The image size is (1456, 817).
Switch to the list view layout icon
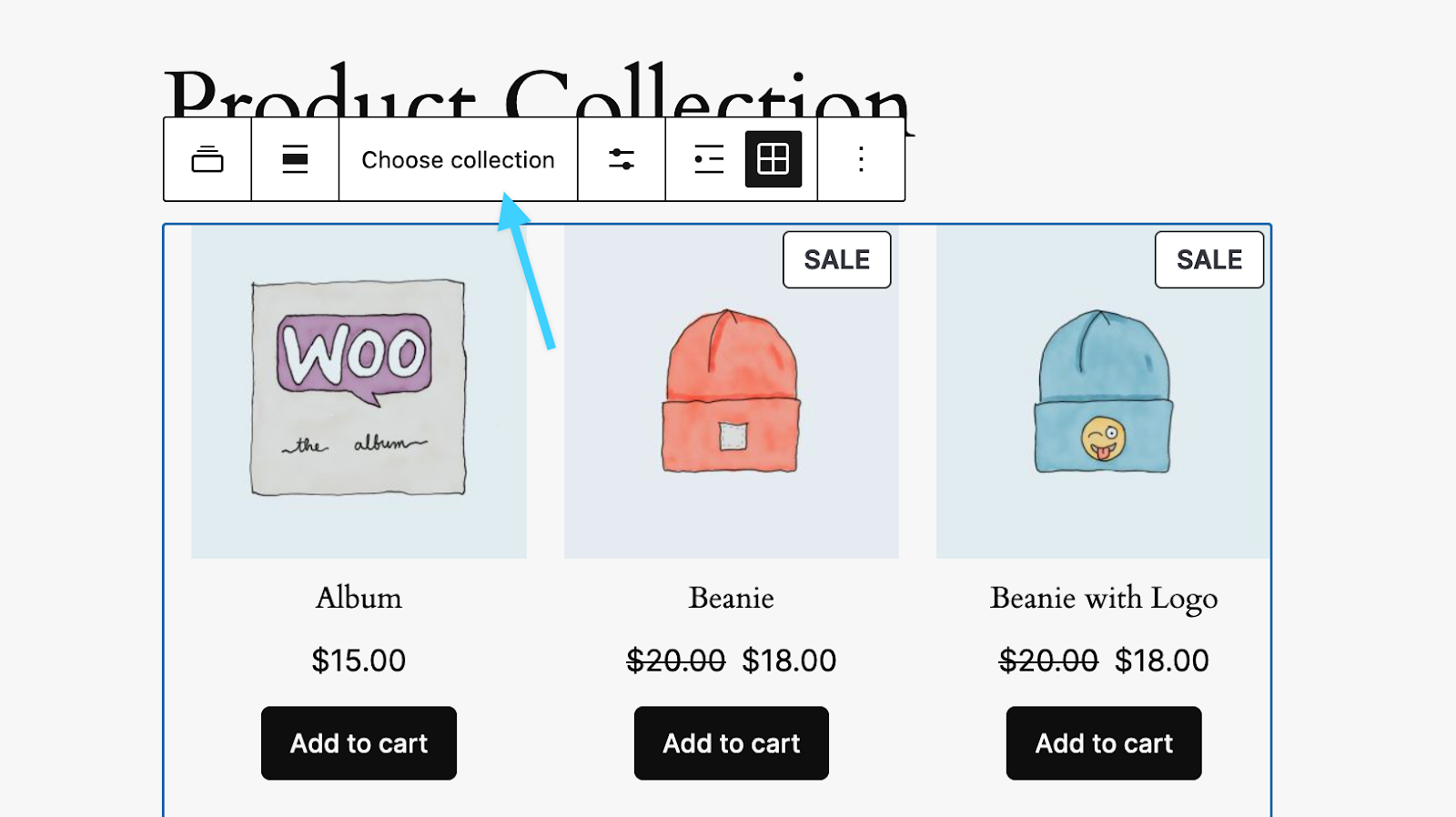[x=709, y=159]
